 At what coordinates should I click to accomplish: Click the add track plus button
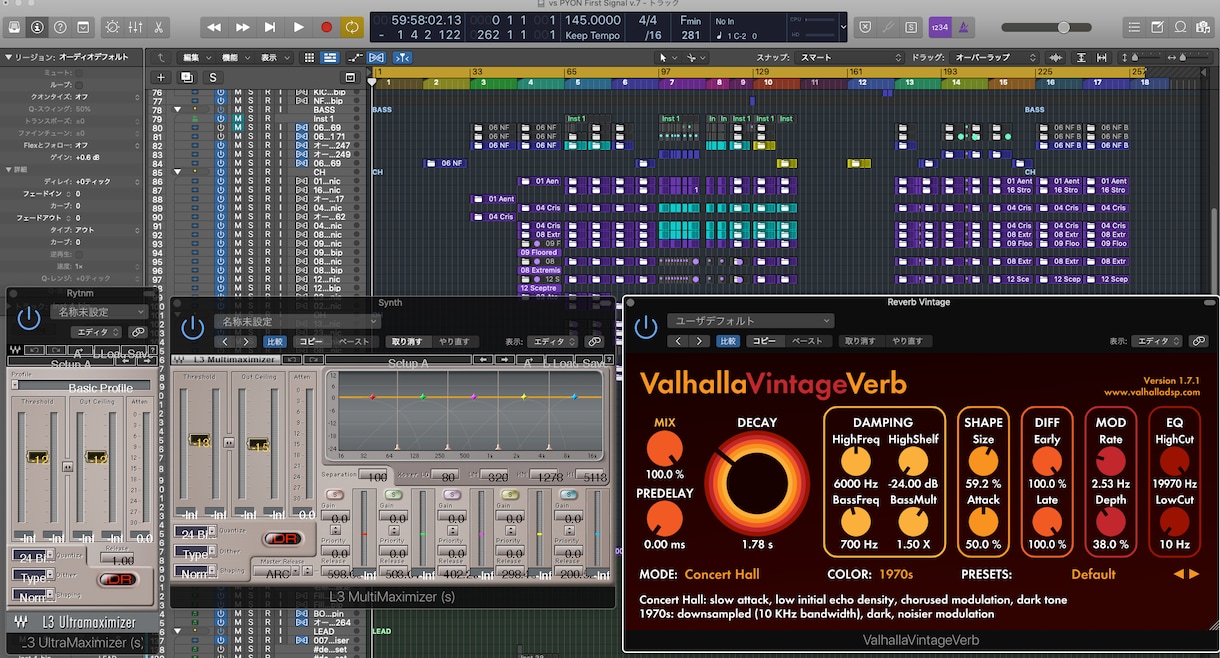[160, 77]
